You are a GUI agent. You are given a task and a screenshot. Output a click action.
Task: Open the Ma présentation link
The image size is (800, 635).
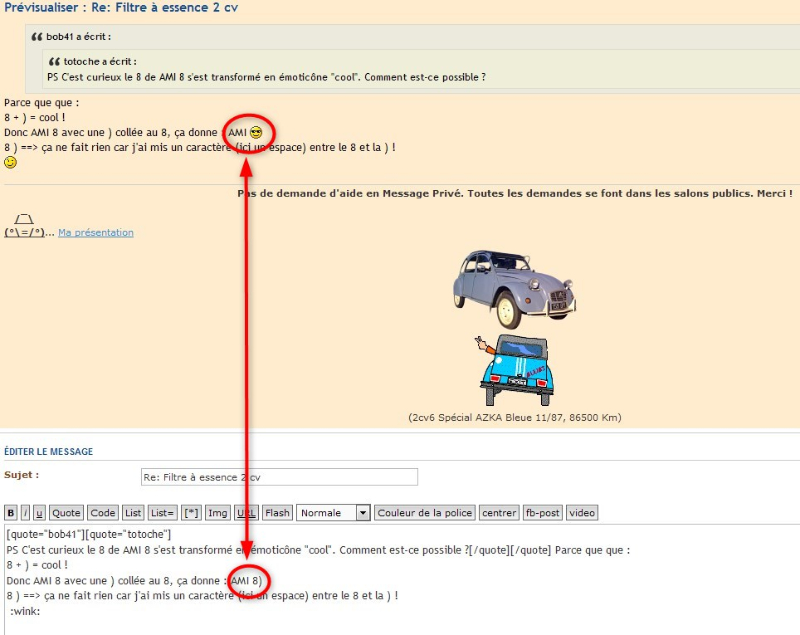click(95, 233)
